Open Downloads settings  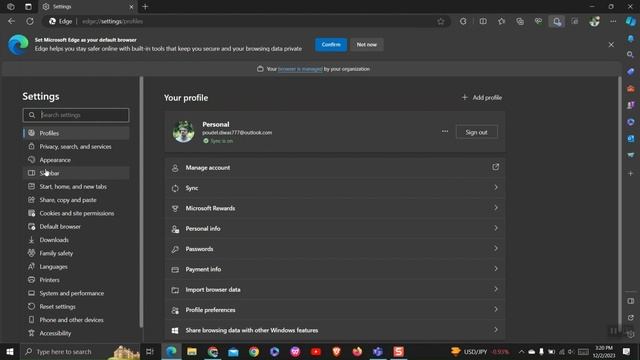click(x=76, y=240)
